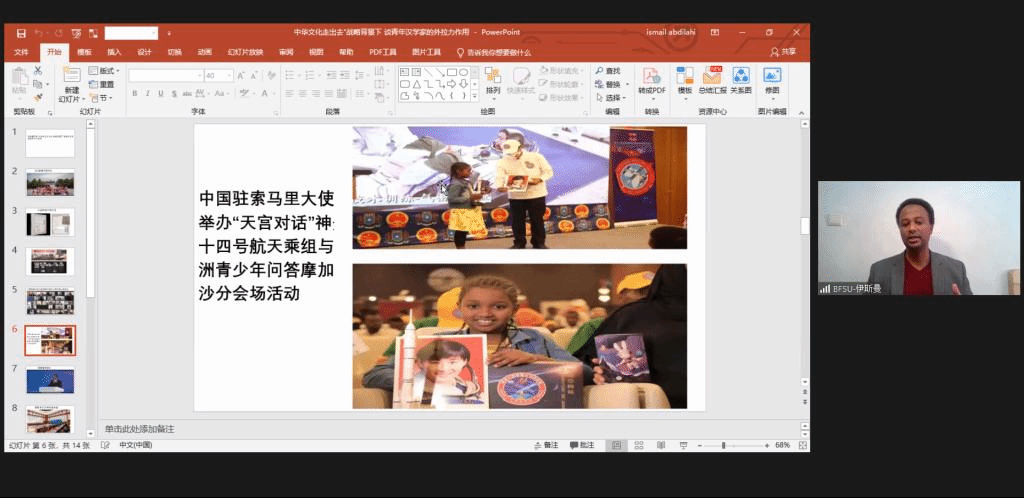Adjust the zoom slider in status bar
The image size is (1024, 498).
(723, 445)
